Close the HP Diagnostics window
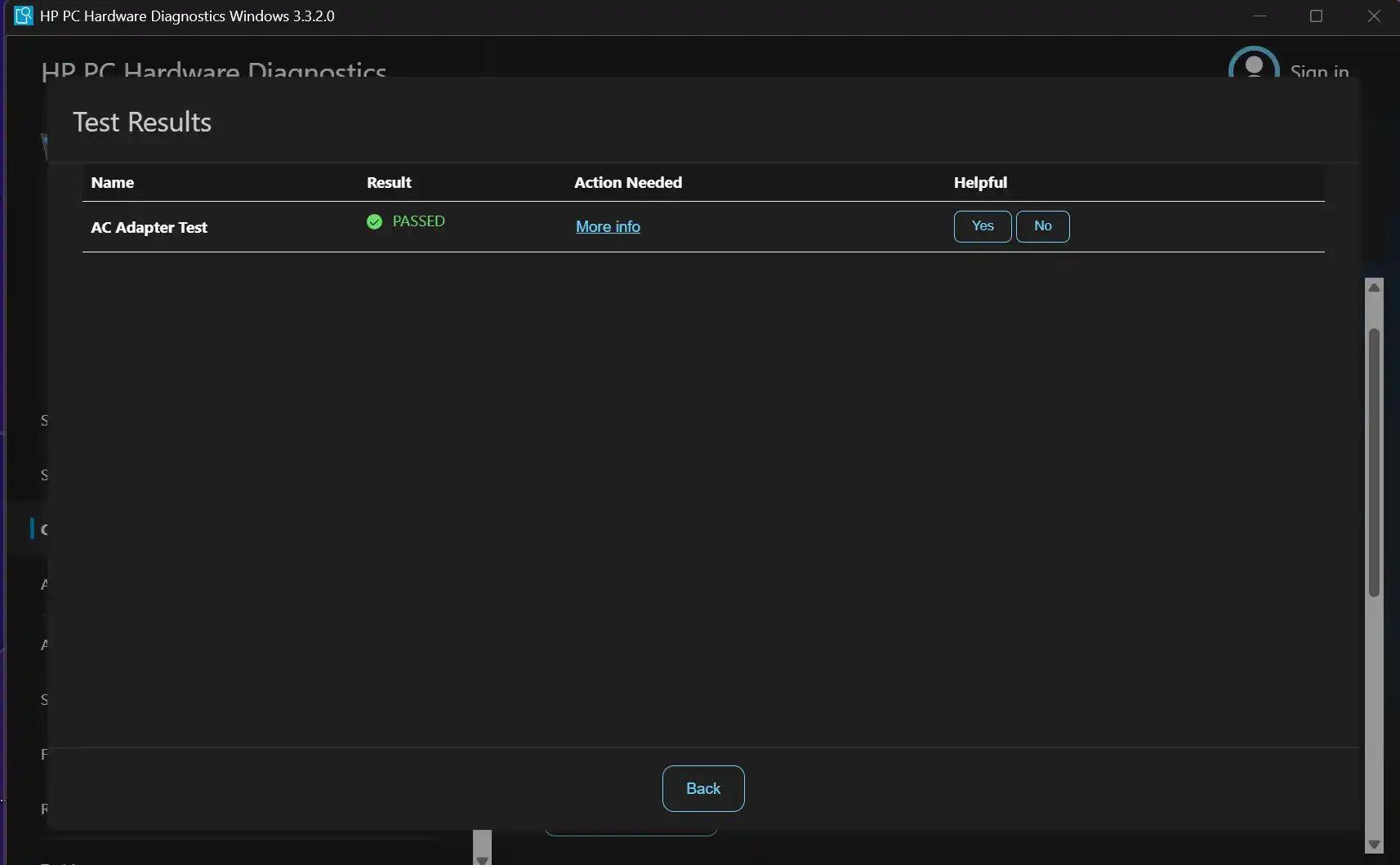Viewport: 1400px width, 865px height. coord(1374,16)
